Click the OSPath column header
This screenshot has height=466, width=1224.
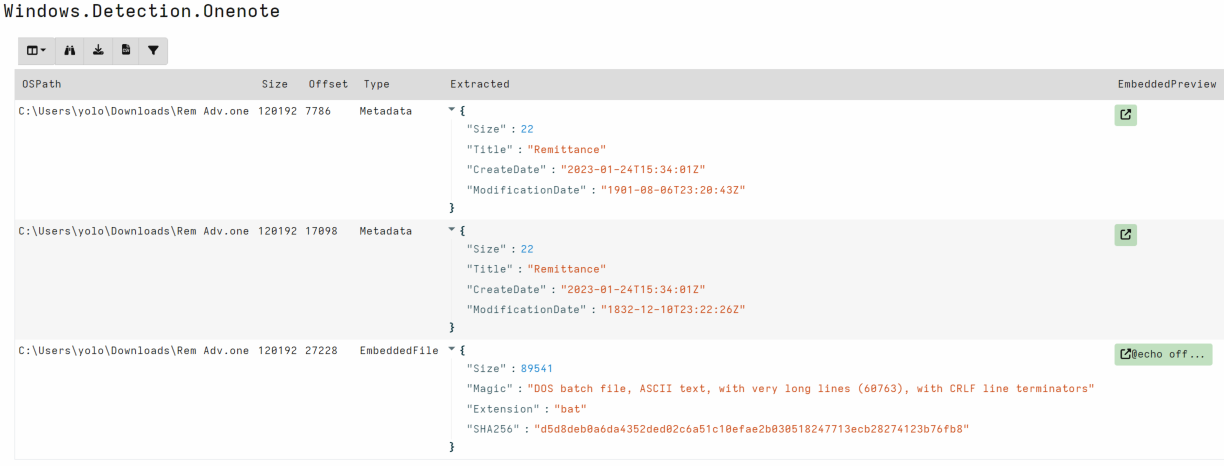click(41, 84)
